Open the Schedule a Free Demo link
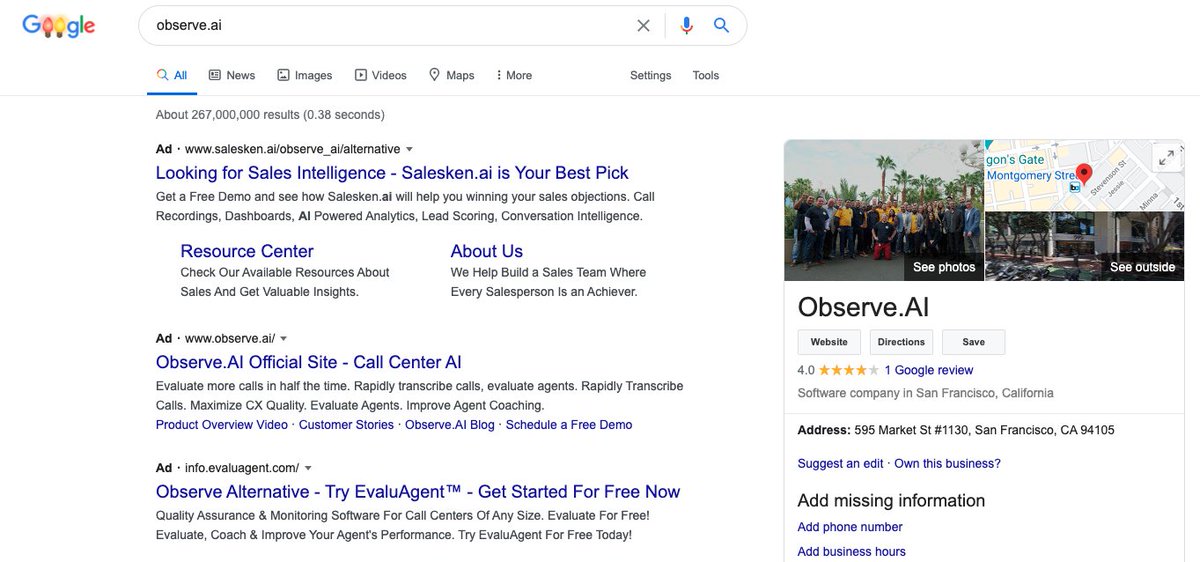 569,425
